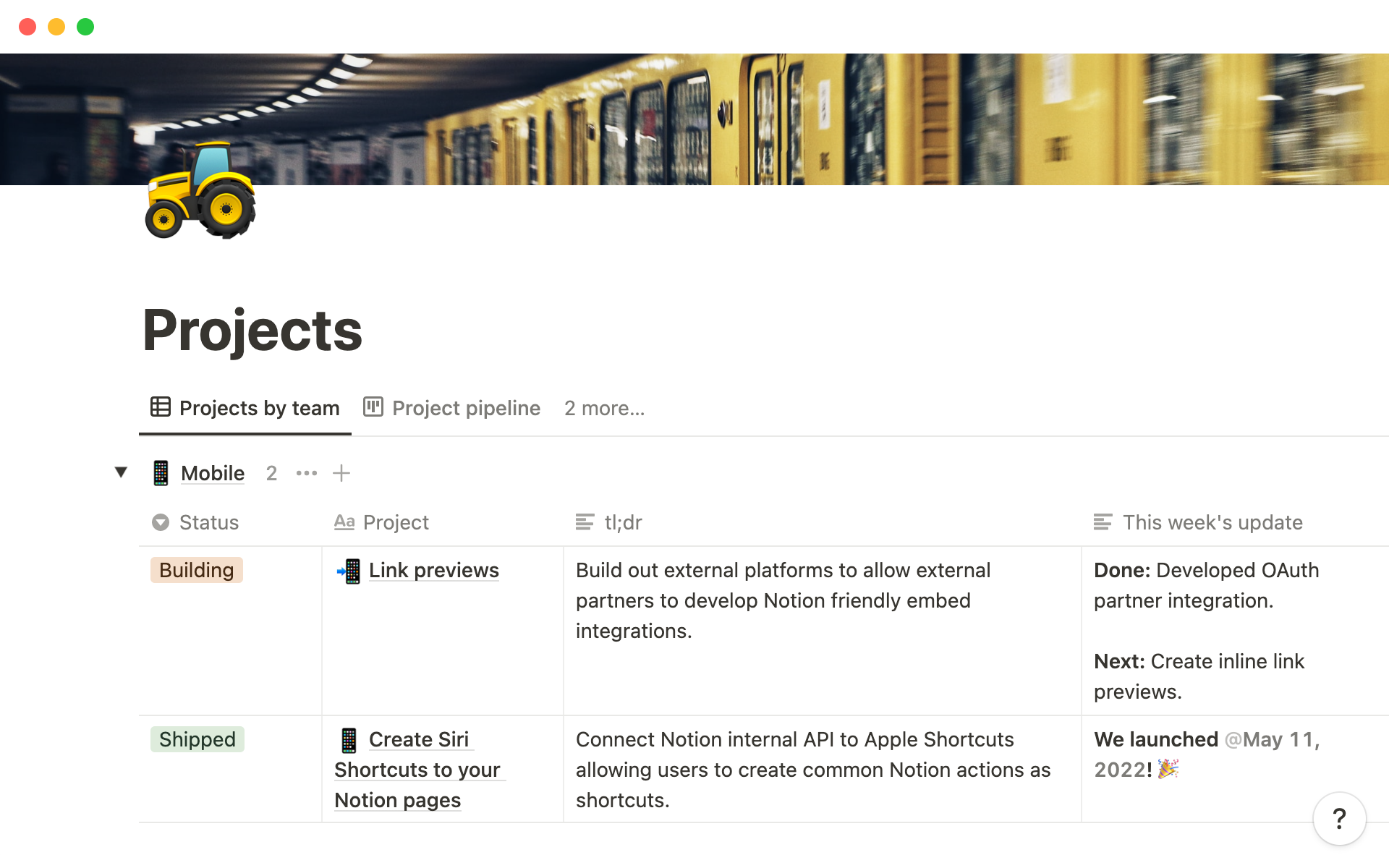This screenshot has width=1389, height=868.
Task: Click the Link previews page emoji icon
Action: [x=349, y=571]
